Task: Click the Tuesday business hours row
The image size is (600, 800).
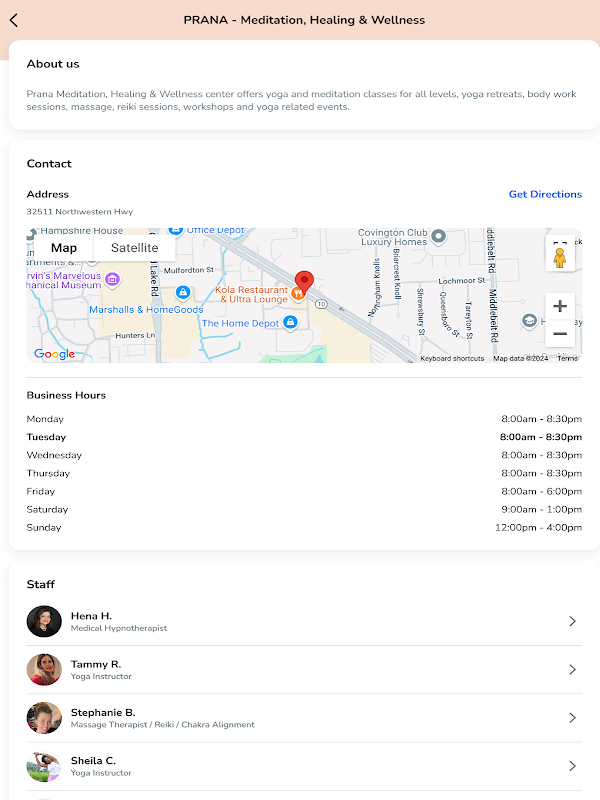Action: coord(304,437)
